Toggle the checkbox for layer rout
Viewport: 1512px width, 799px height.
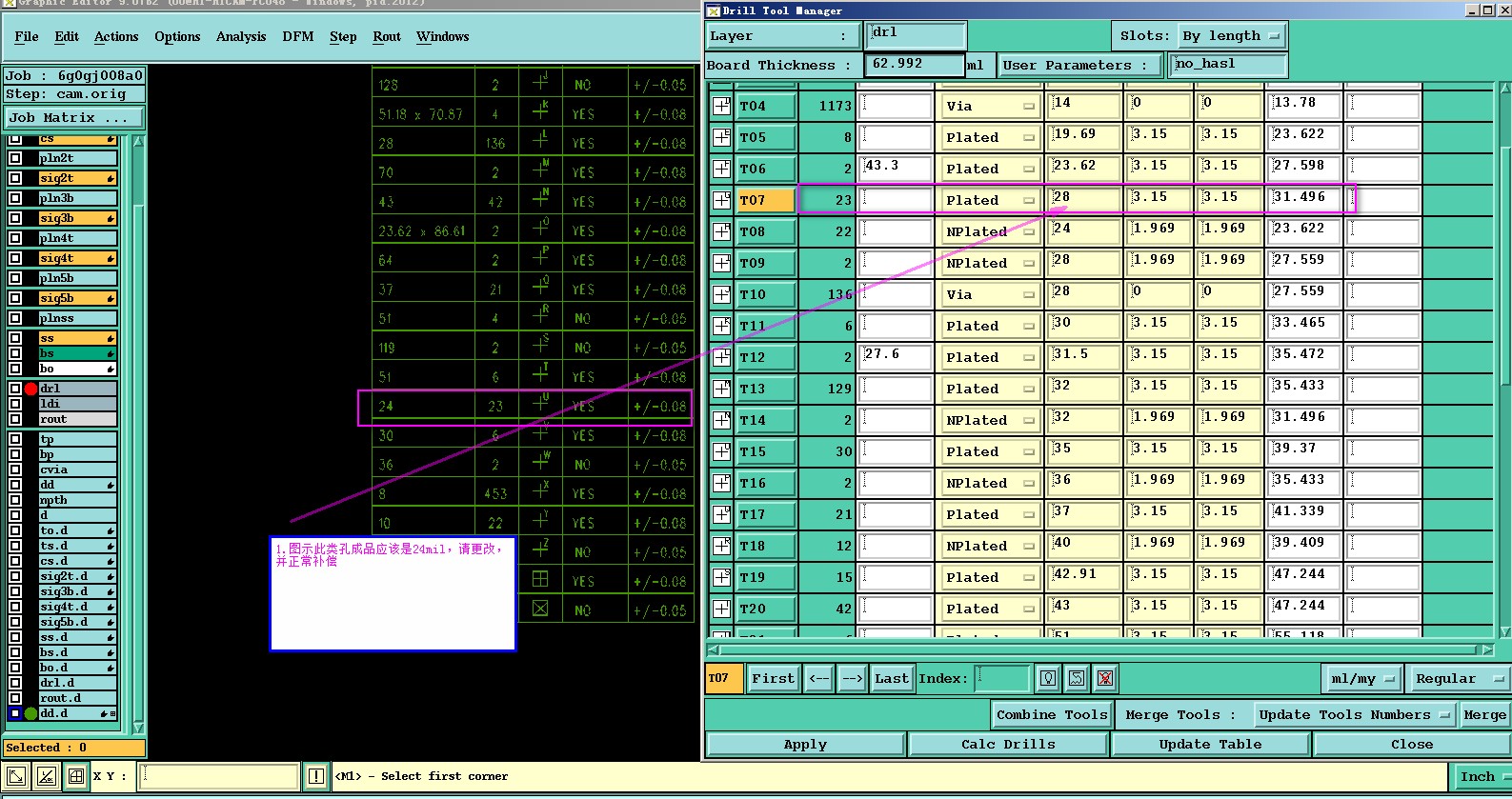click(15, 419)
